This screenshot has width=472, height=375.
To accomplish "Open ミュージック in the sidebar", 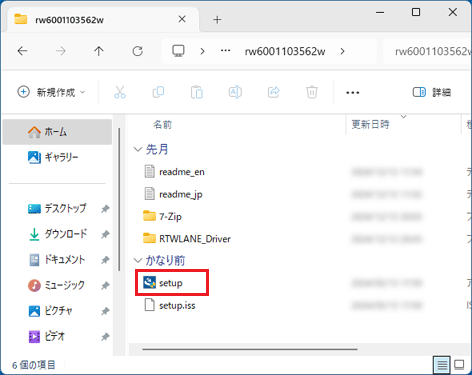I will tap(57, 285).
